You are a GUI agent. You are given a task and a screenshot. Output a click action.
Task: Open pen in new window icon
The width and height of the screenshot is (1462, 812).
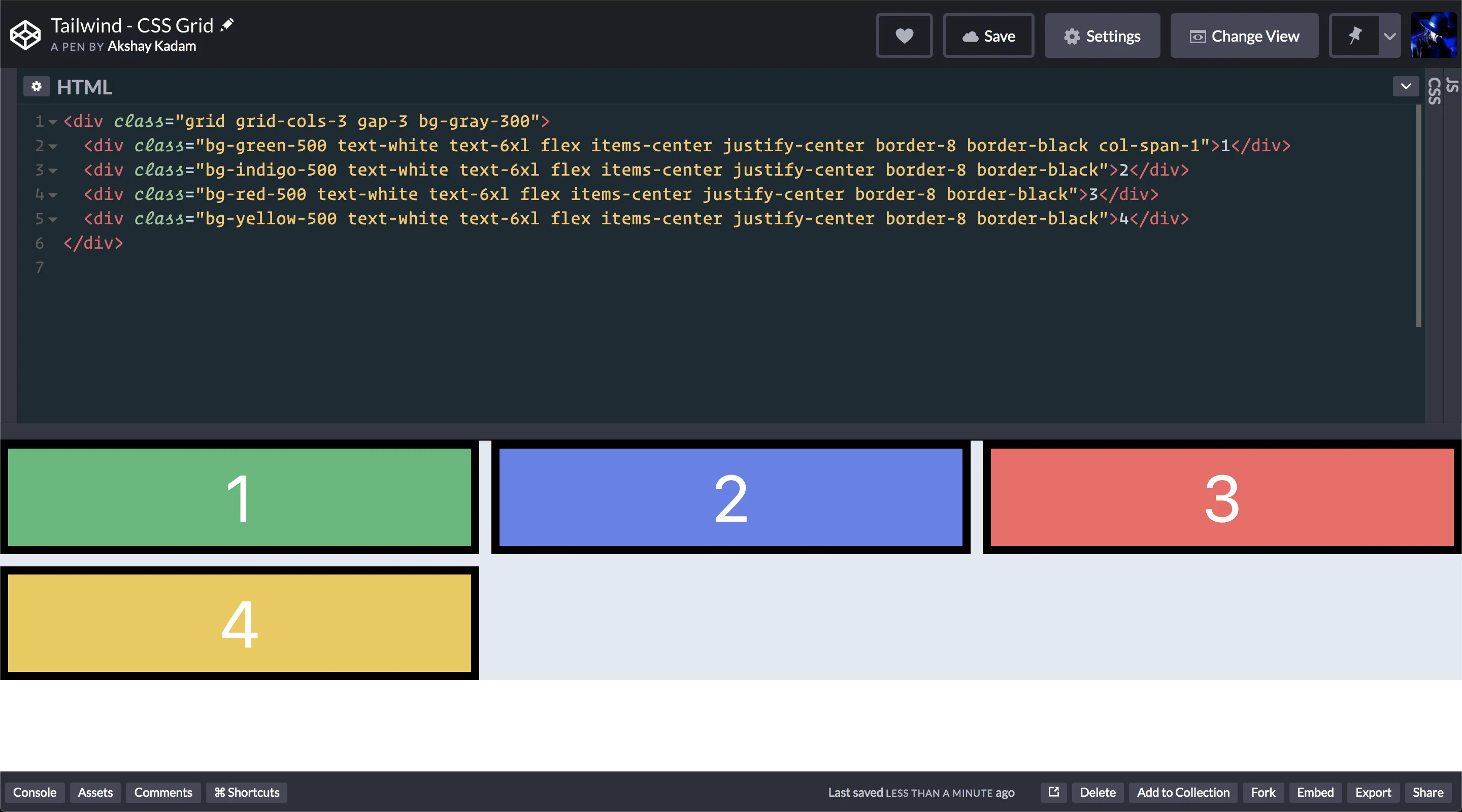click(x=1053, y=792)
